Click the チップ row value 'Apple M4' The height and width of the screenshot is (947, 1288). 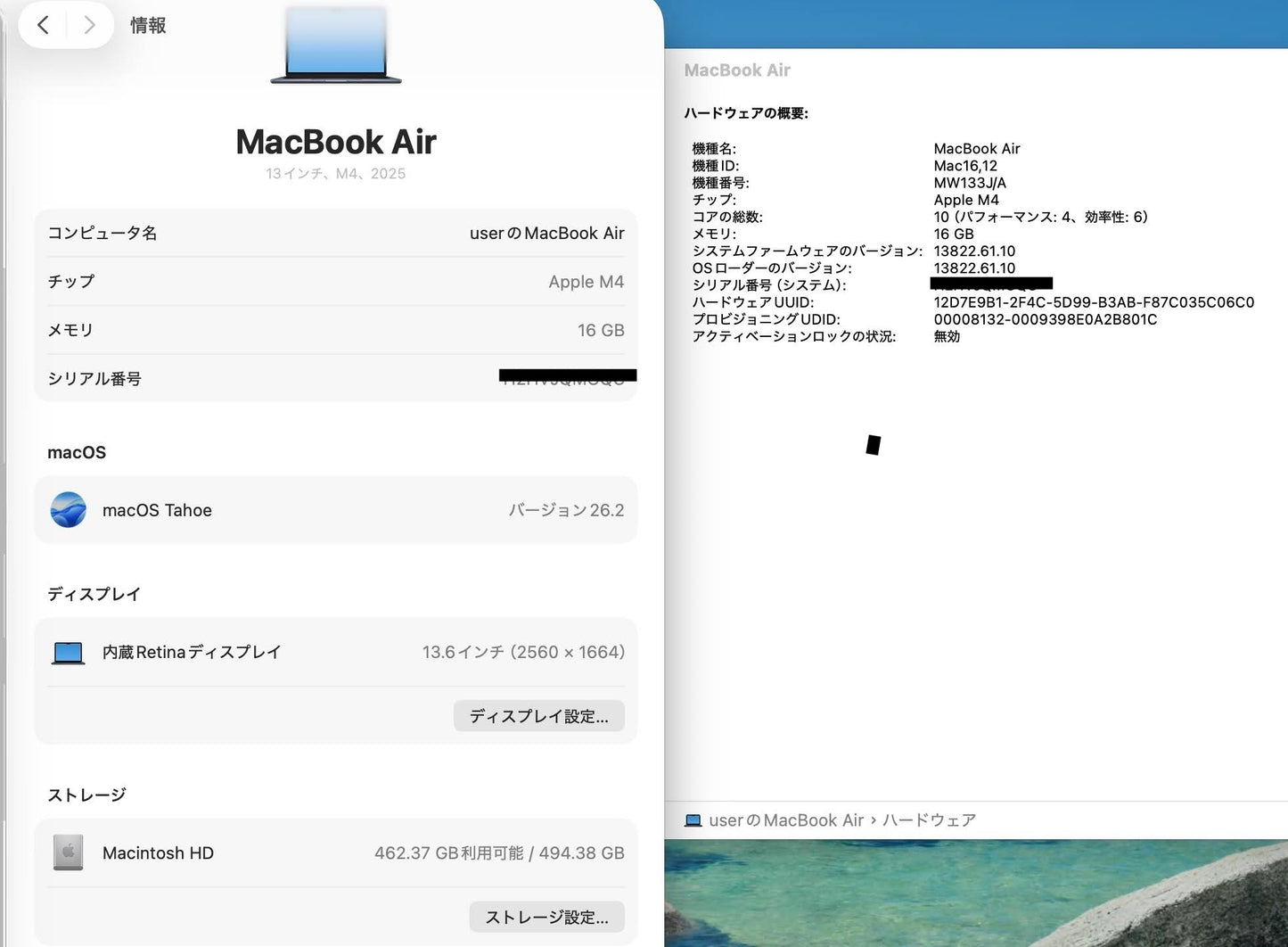(x=587, y=282)
